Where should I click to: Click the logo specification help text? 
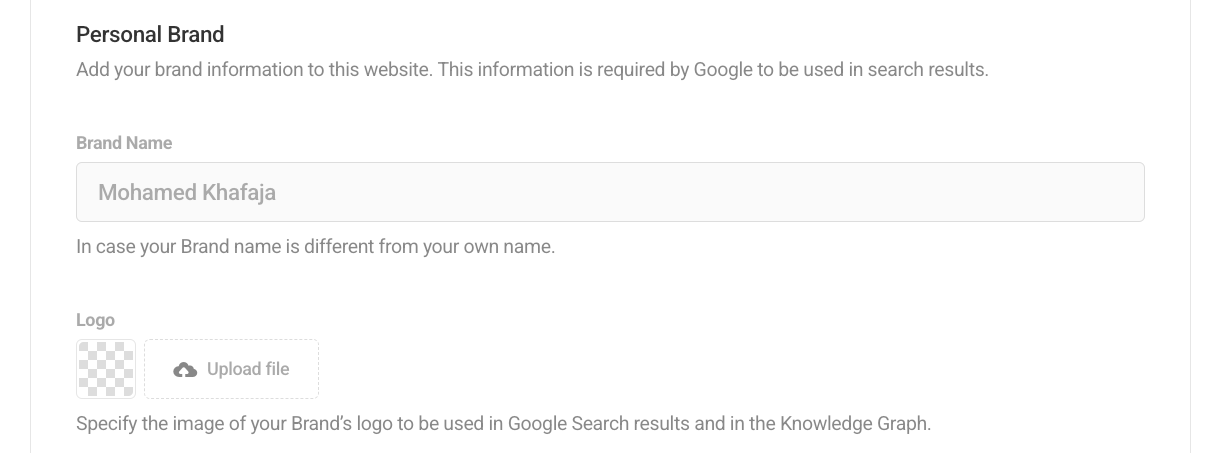click(x=503, y=423)
